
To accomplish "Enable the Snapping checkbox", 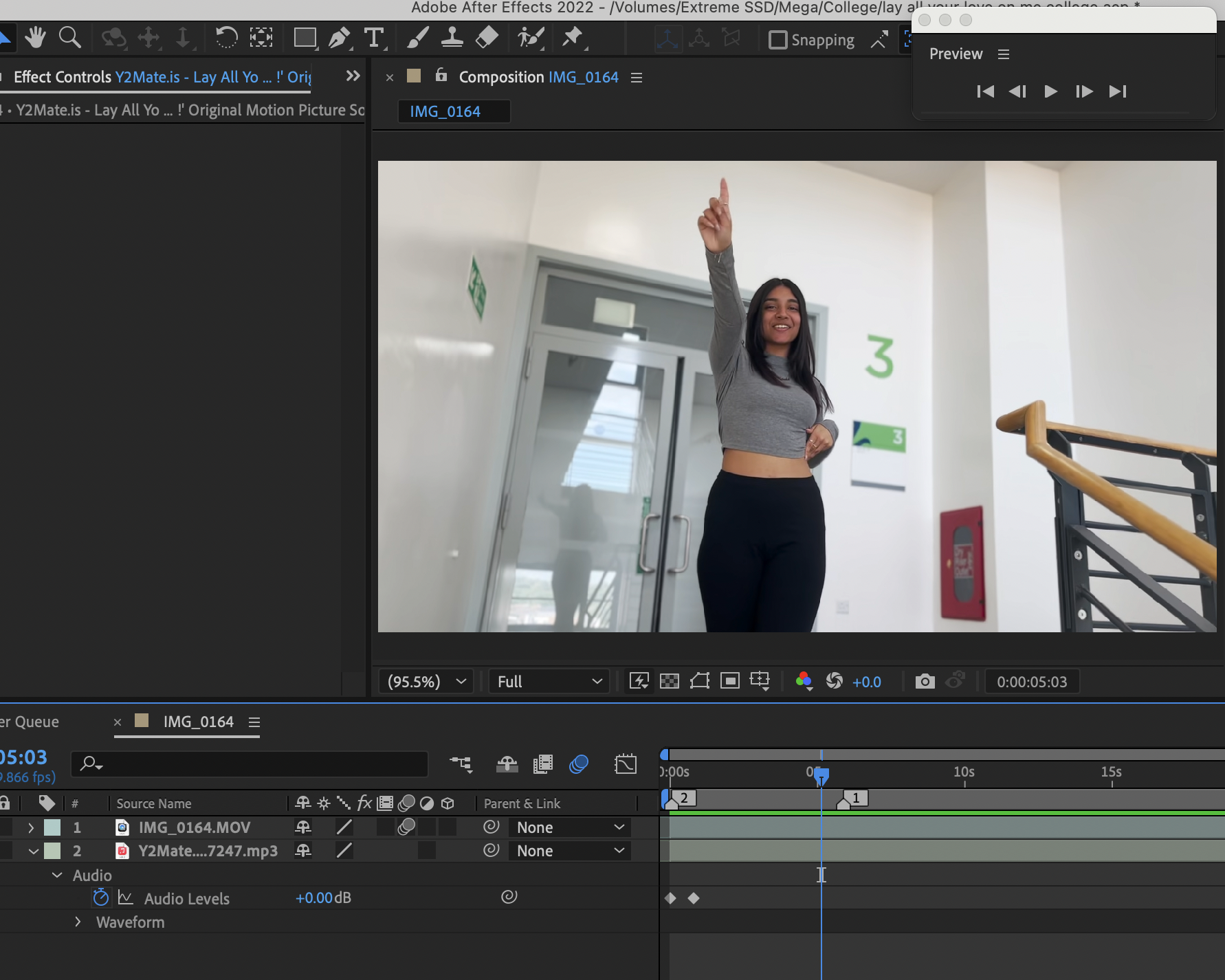I will [x=777, y=40].
